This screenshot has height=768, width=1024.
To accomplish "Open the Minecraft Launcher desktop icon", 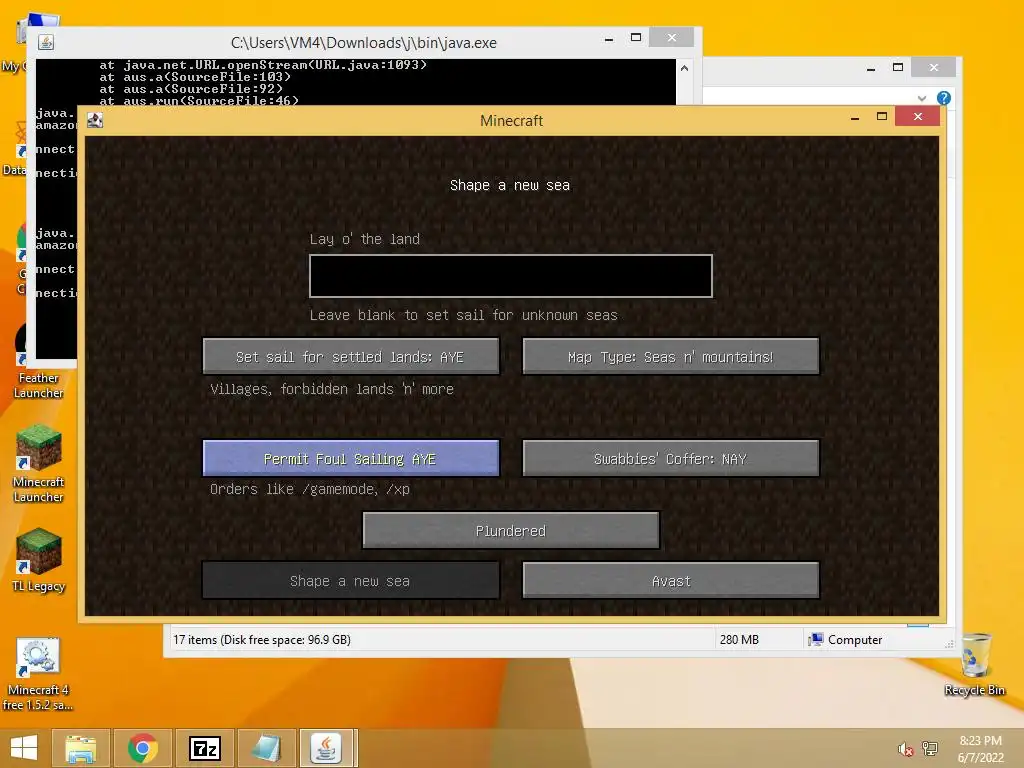I will coord(38,464).
